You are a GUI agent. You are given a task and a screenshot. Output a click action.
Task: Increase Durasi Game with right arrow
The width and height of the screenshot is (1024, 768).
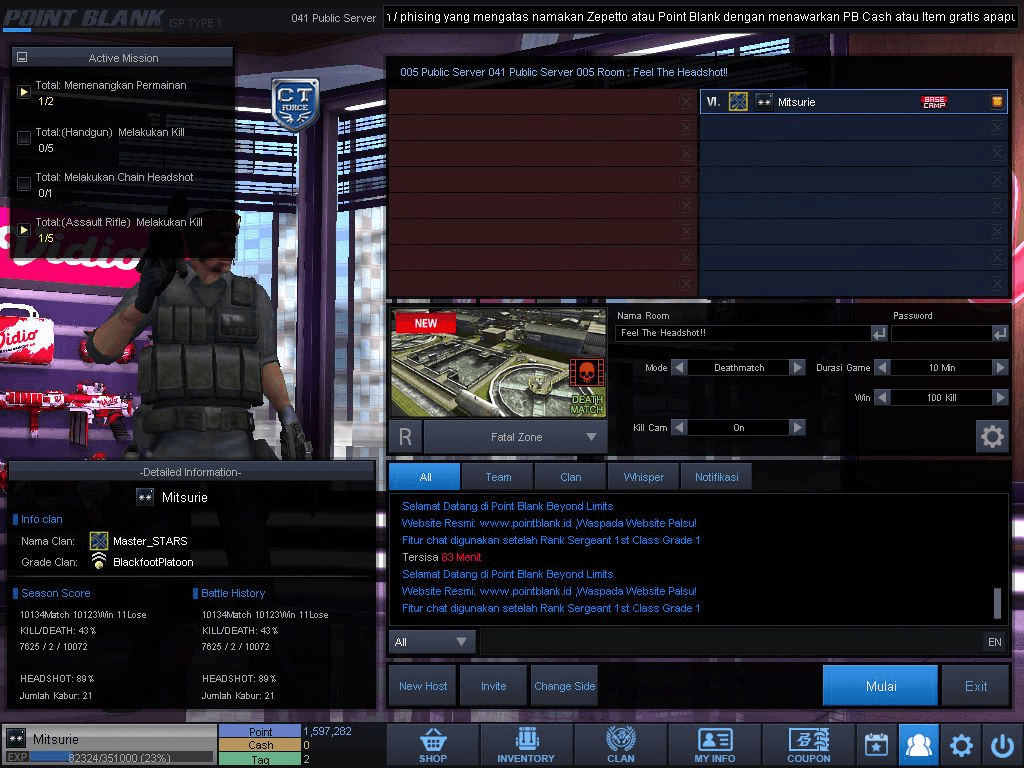point(1000,368)
